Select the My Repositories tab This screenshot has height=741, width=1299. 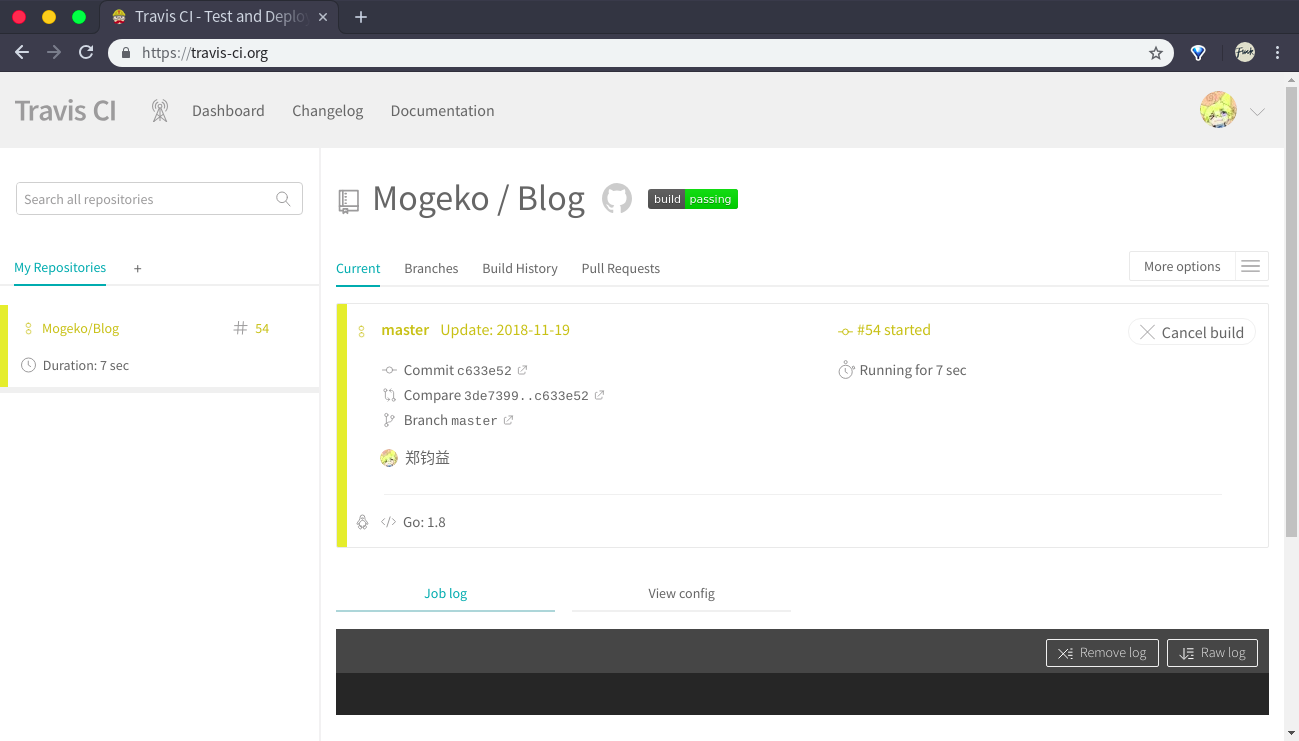[60, 267]
